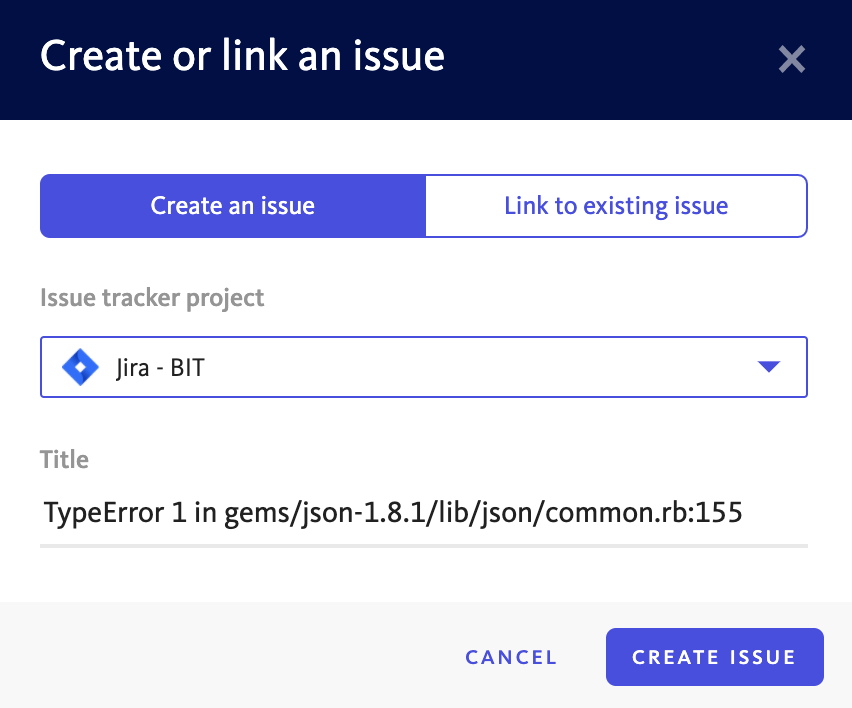Dismiss the dialog with the X icon
This screenshot has height=708, width=852.
[x=791, y=59]
